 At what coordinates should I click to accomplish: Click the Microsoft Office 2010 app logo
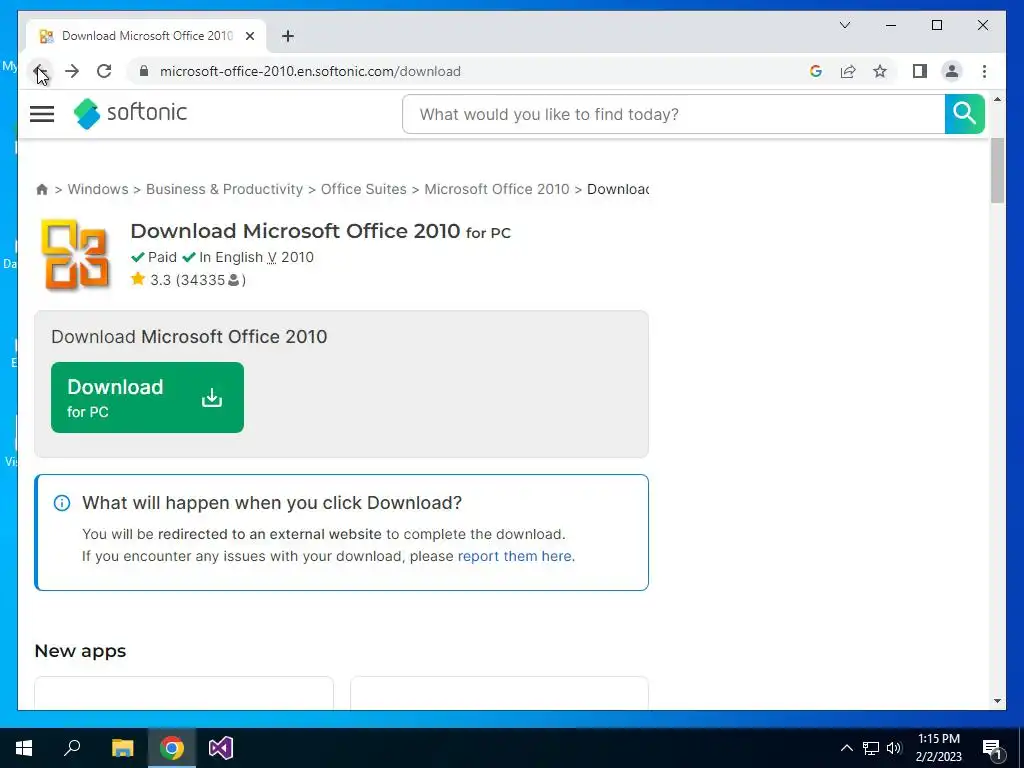[75, 255]
